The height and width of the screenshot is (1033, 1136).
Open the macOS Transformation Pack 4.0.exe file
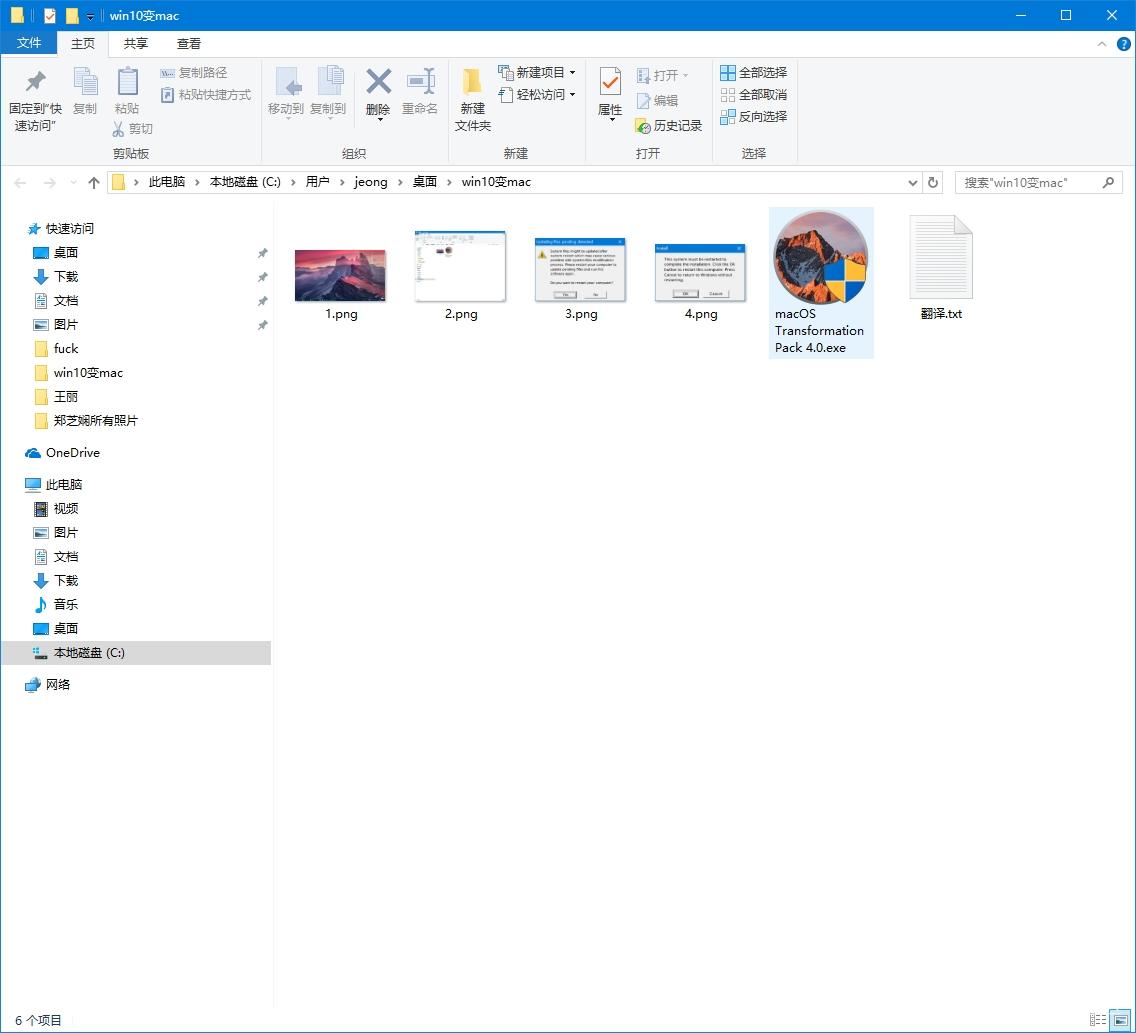(x=820, y=258)
